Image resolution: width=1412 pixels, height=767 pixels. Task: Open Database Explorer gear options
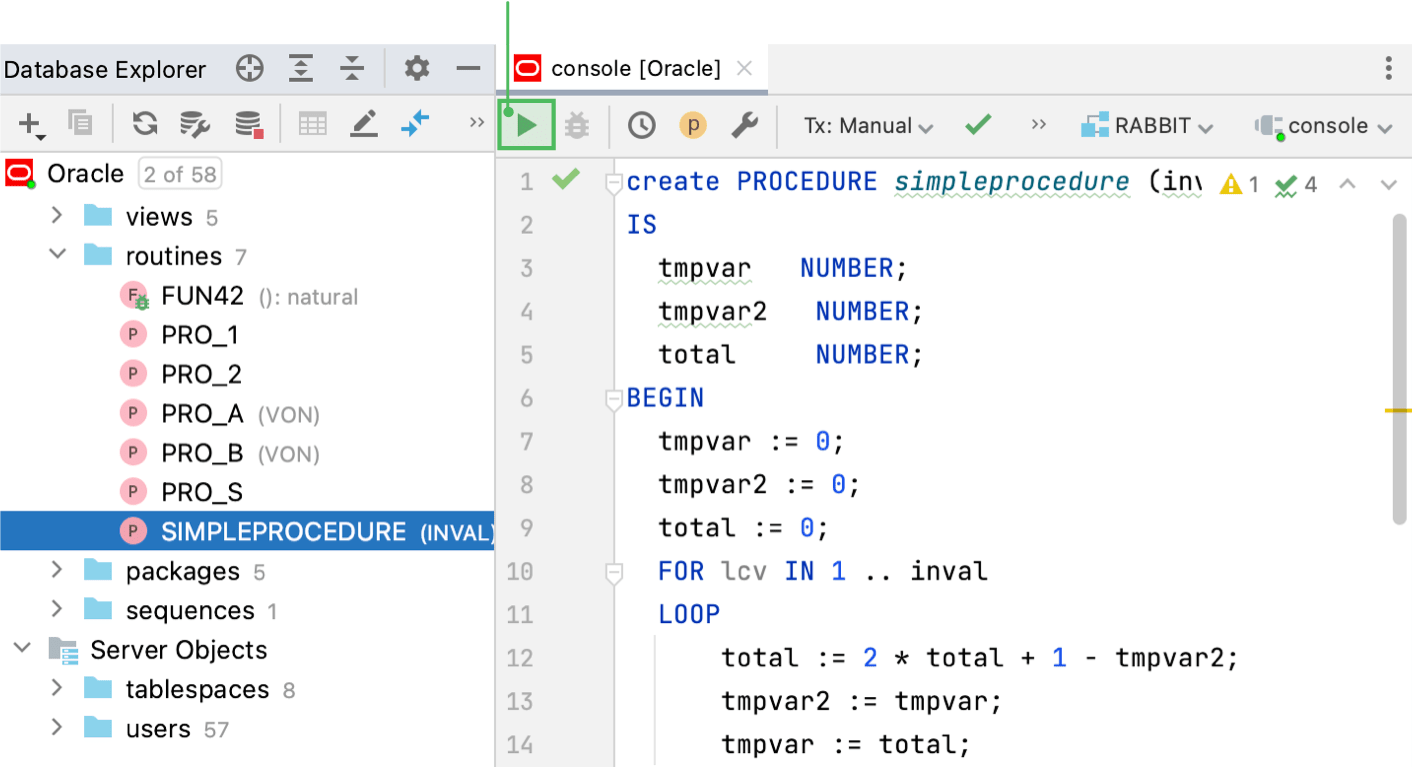417,69
